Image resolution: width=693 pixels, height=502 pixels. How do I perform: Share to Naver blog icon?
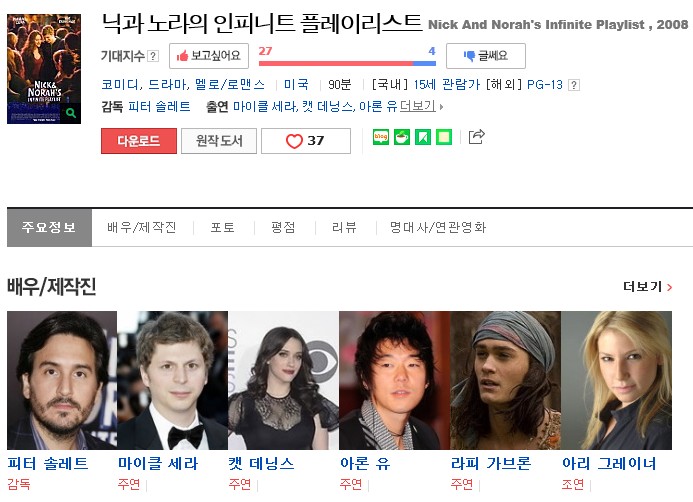tap(381, 137)
